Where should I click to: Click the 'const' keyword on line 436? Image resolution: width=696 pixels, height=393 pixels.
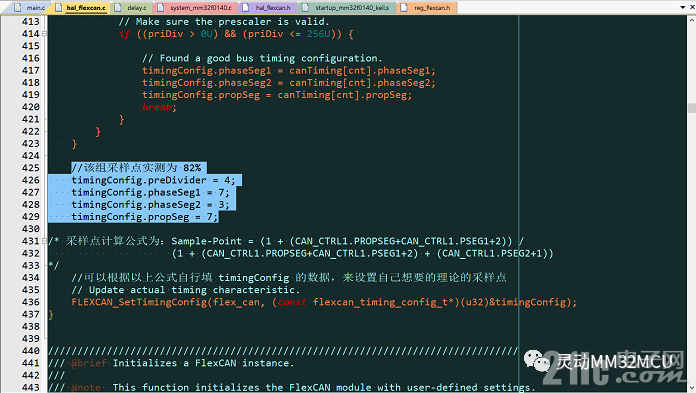pyautogui.click(x=292, y=302)
